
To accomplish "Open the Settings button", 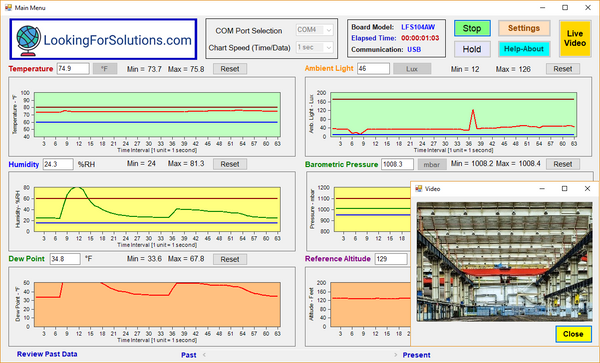I will [524, 28].
